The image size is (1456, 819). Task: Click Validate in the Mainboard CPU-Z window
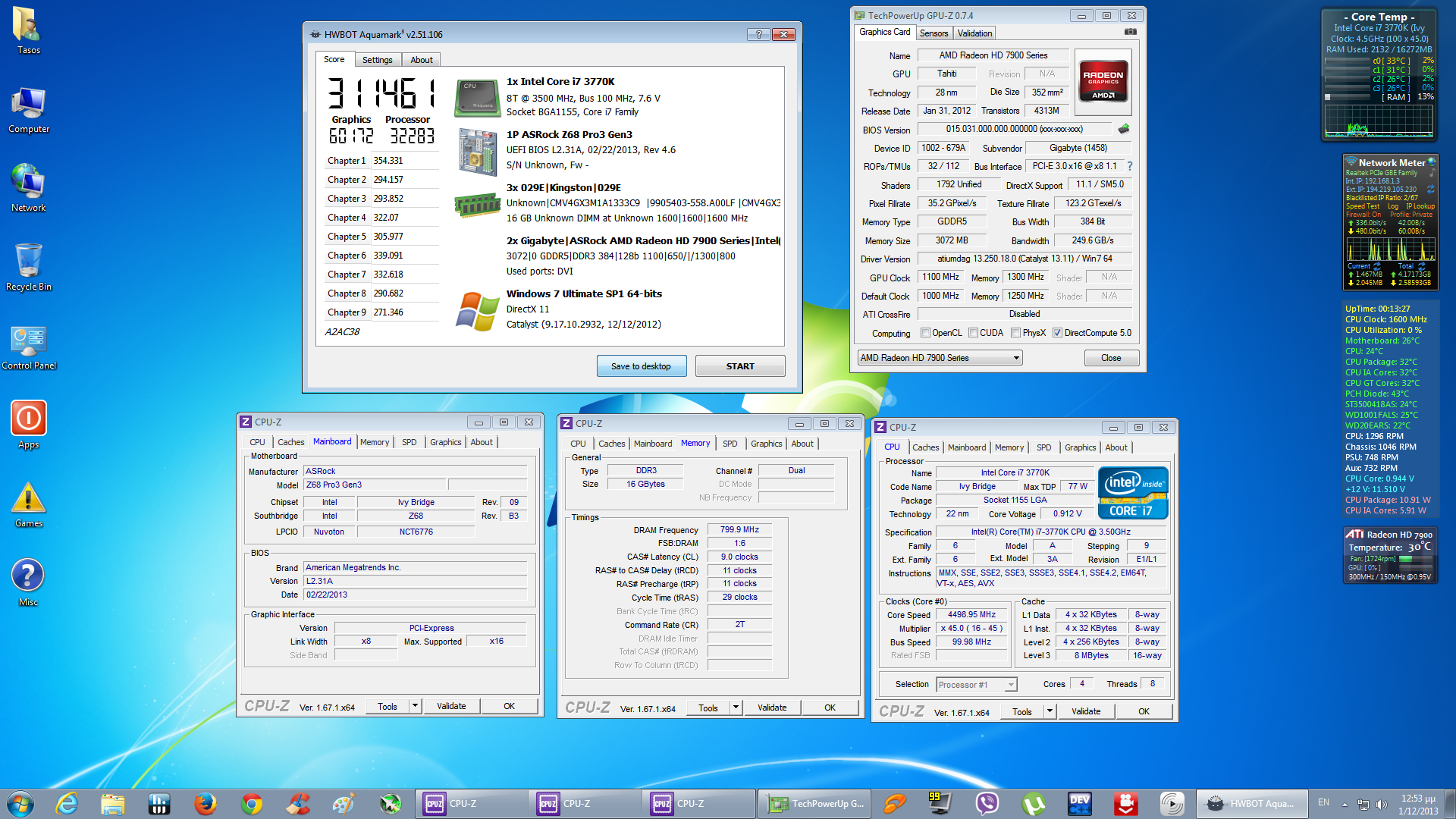click(451, 706)
